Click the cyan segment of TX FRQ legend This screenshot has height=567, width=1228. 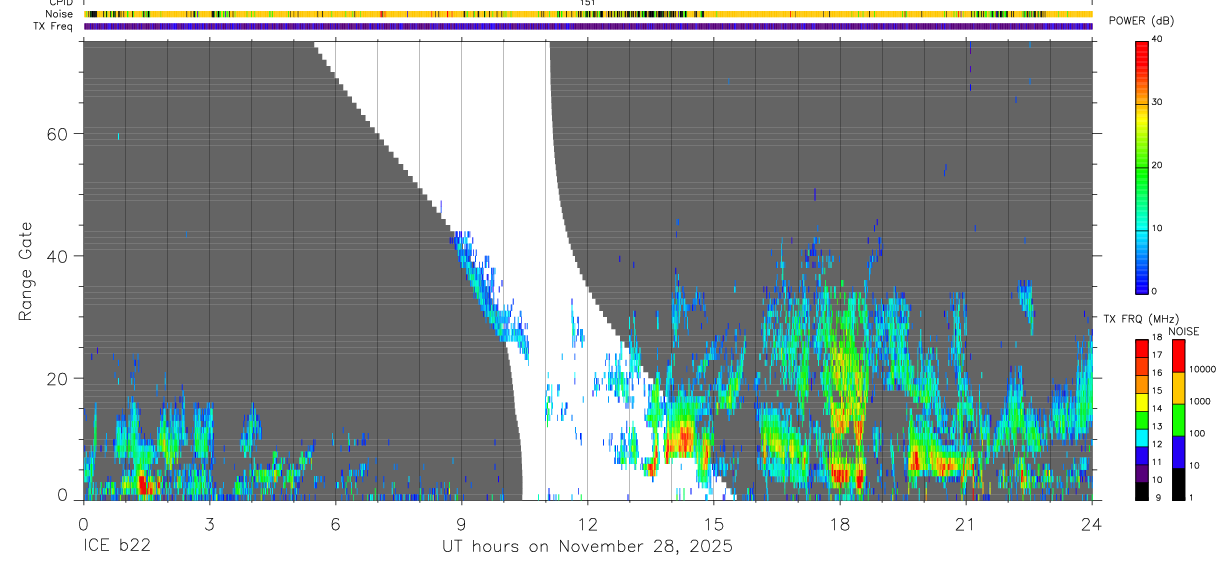(1142, 438)
